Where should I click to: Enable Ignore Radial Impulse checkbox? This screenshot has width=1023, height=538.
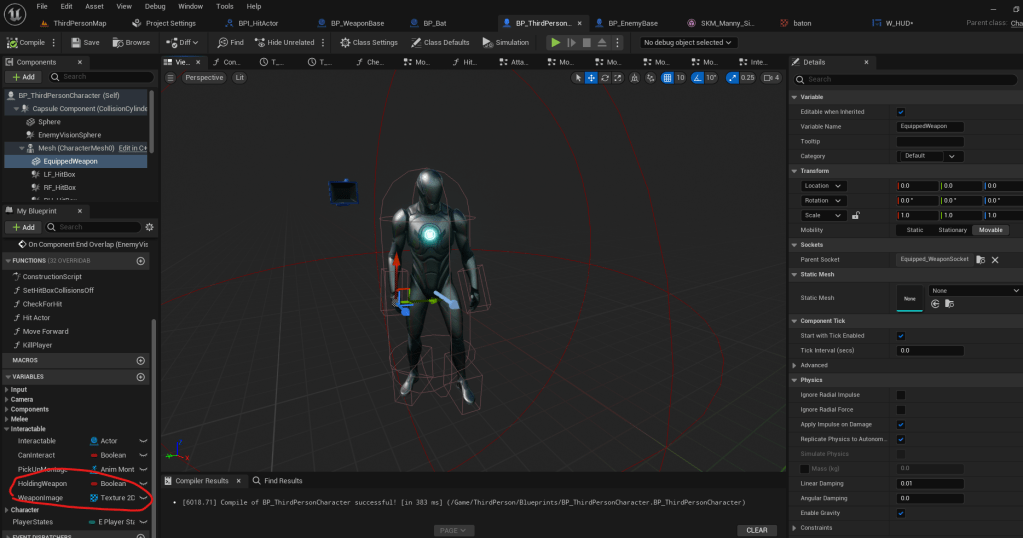901,395
